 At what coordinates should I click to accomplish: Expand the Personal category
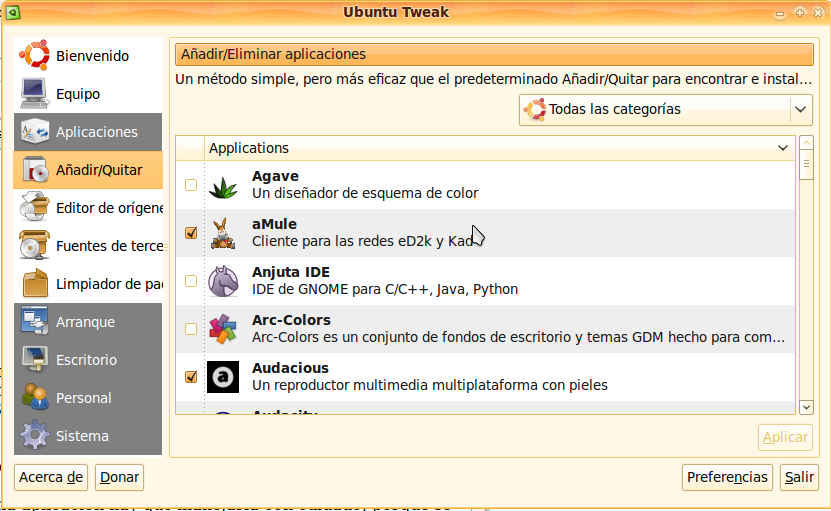pos(88,398)
